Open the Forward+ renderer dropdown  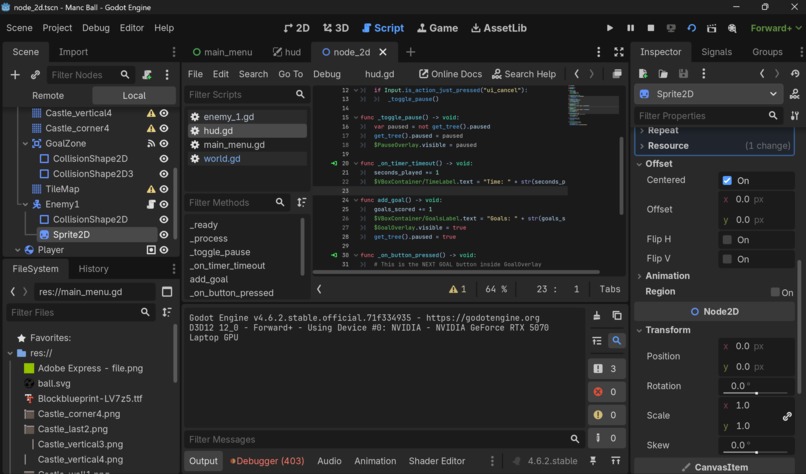(776, 28)
